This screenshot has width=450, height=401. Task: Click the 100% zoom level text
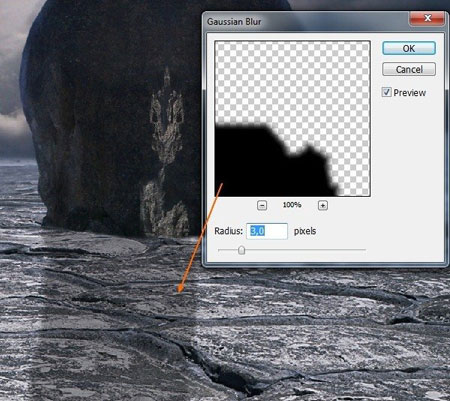pyautogui.click(x=292, y=205)
